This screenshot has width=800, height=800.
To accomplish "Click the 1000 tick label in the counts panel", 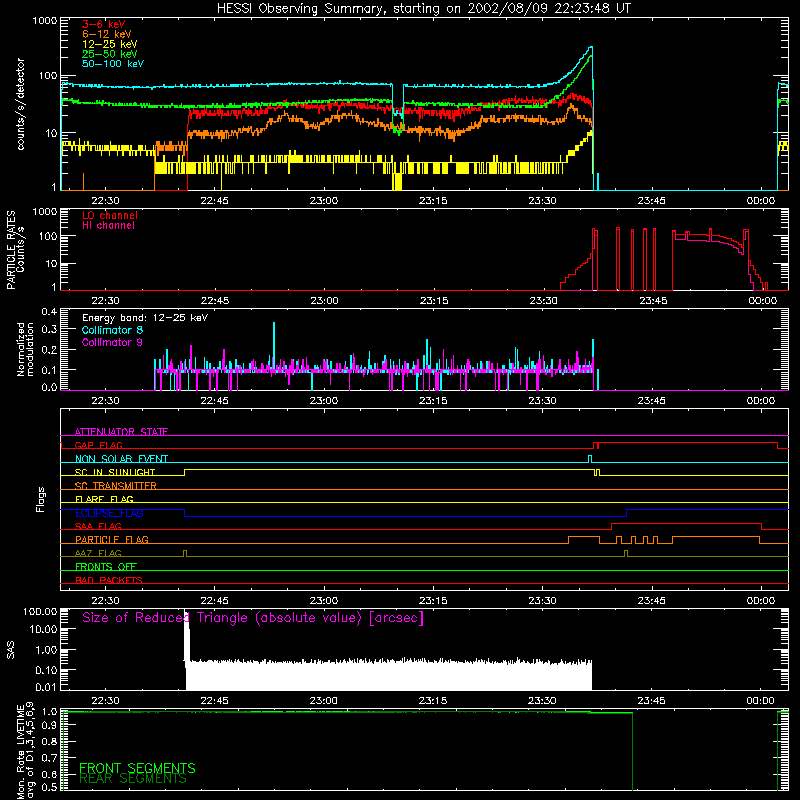I will click(45, 21).
